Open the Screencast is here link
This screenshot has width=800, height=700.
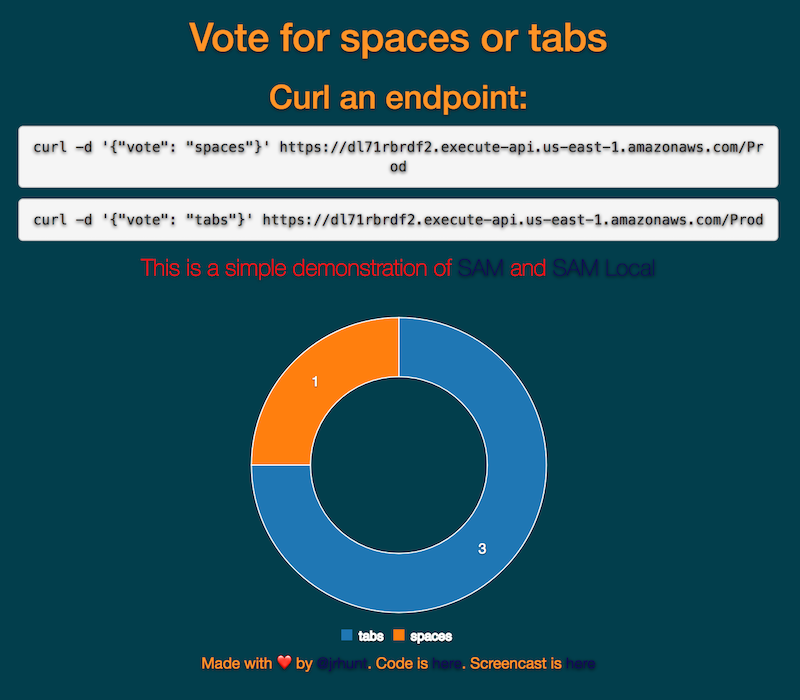[x=580, y=663]
